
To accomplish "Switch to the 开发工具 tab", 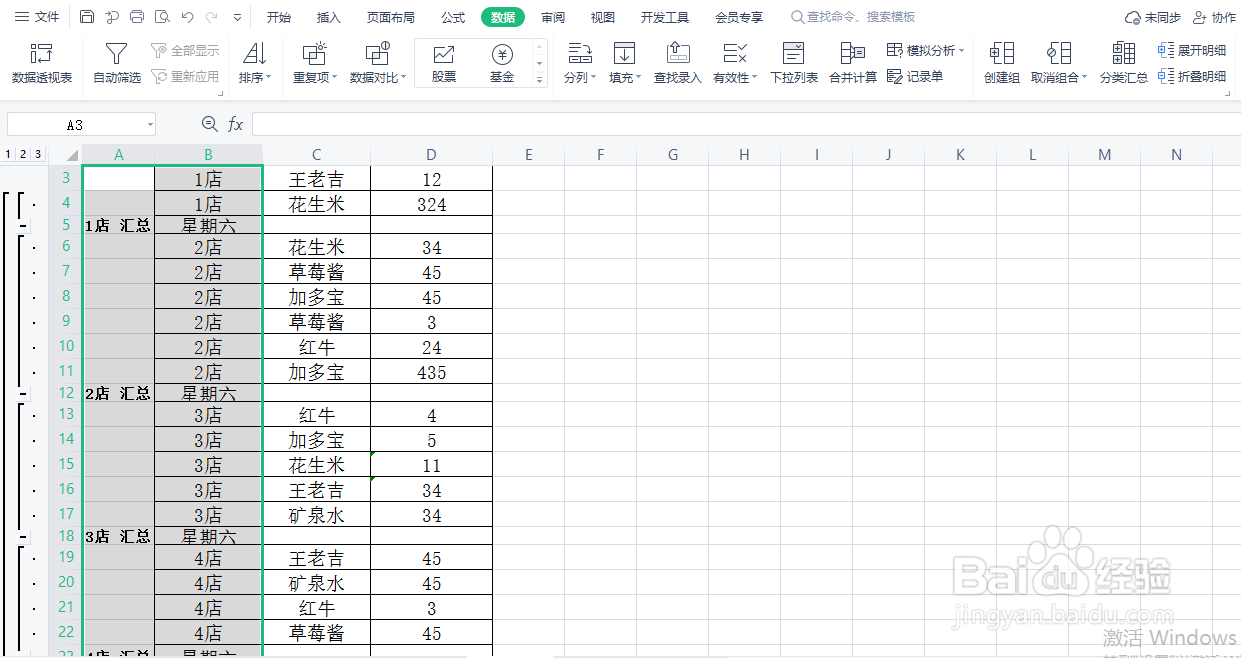I will click(x=665, y=17).
